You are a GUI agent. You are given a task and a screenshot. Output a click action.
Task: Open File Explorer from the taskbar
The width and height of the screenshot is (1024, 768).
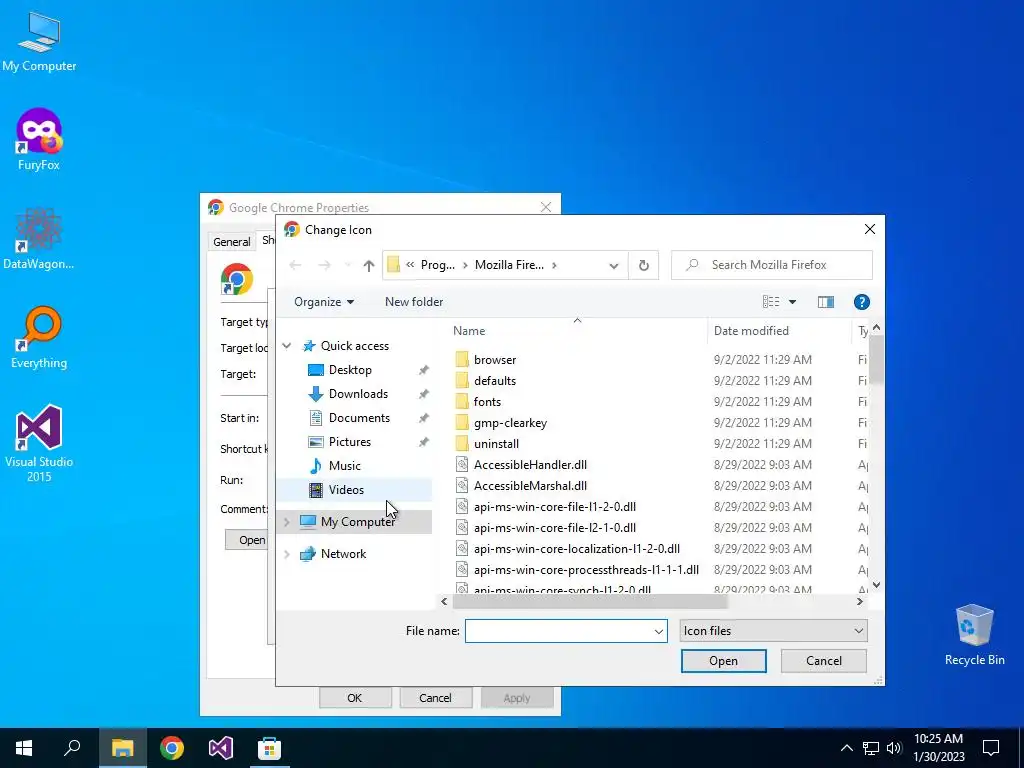(x=122, y=748)
